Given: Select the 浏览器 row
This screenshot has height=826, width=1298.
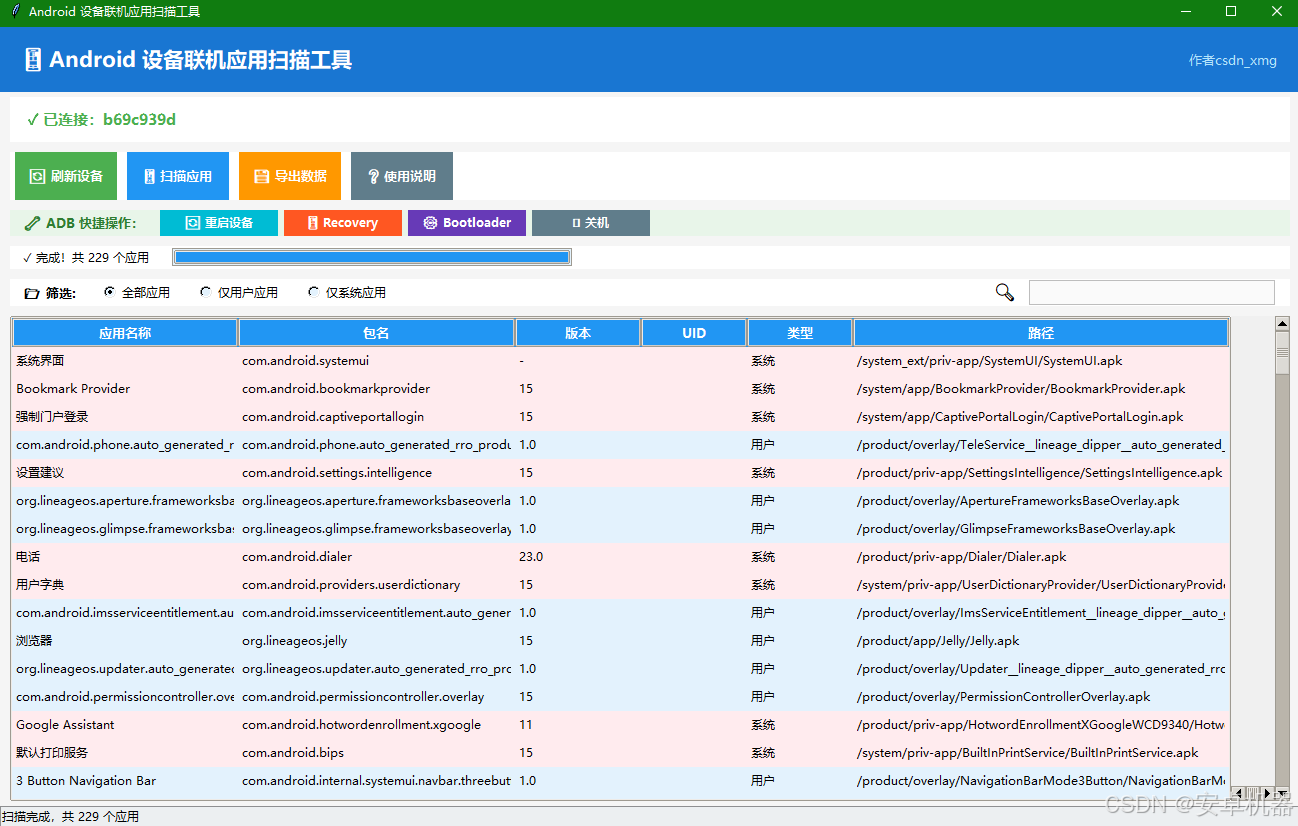Looking at the screenshot, I should (x=620, y=641).
